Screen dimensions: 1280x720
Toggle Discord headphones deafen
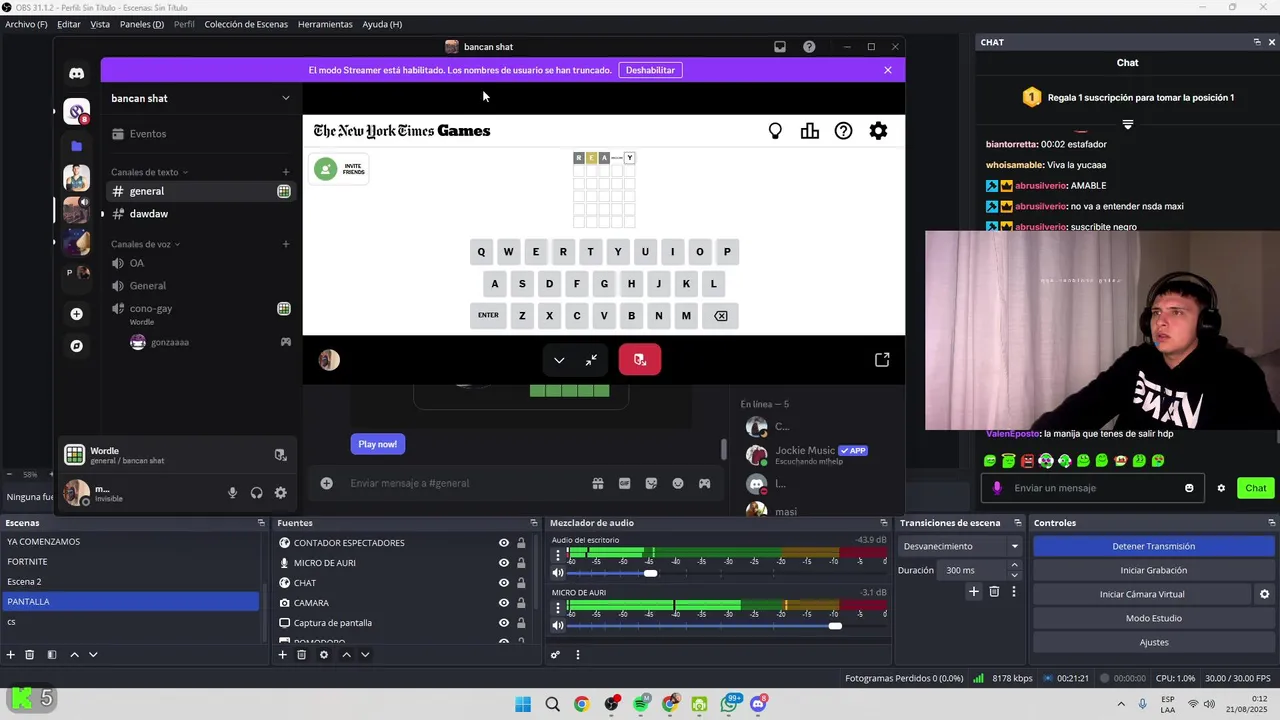(x=257, y=493)
